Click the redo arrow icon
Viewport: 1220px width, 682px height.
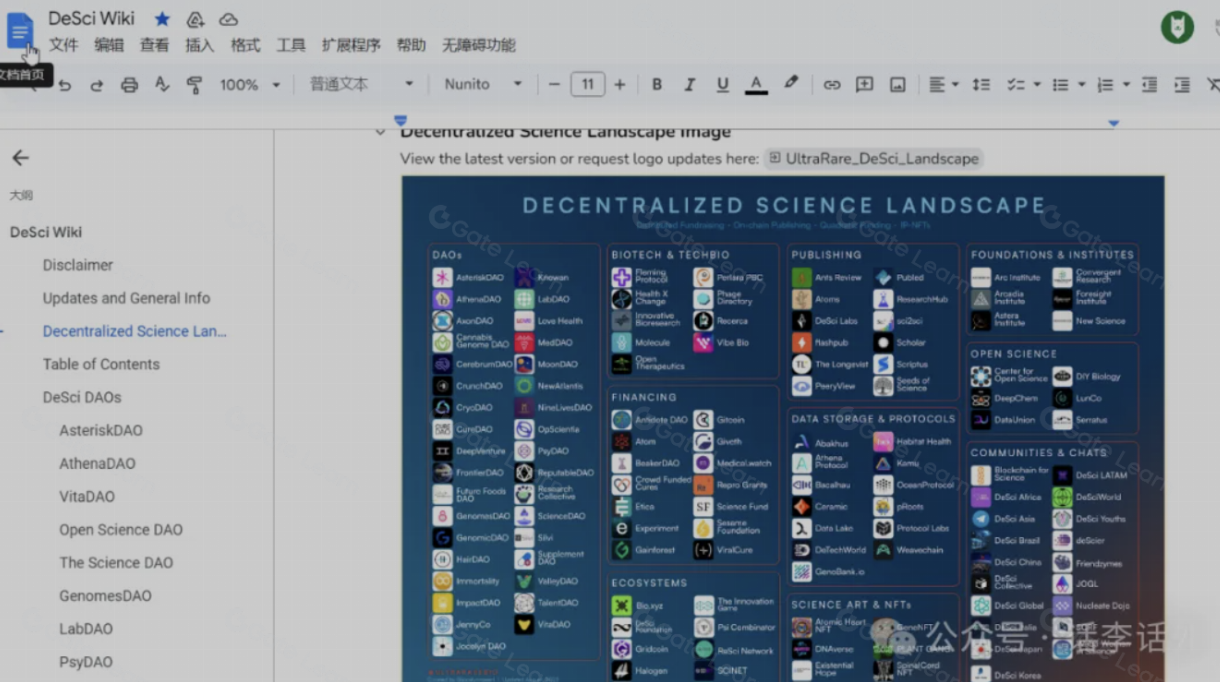tap(97, 85)
